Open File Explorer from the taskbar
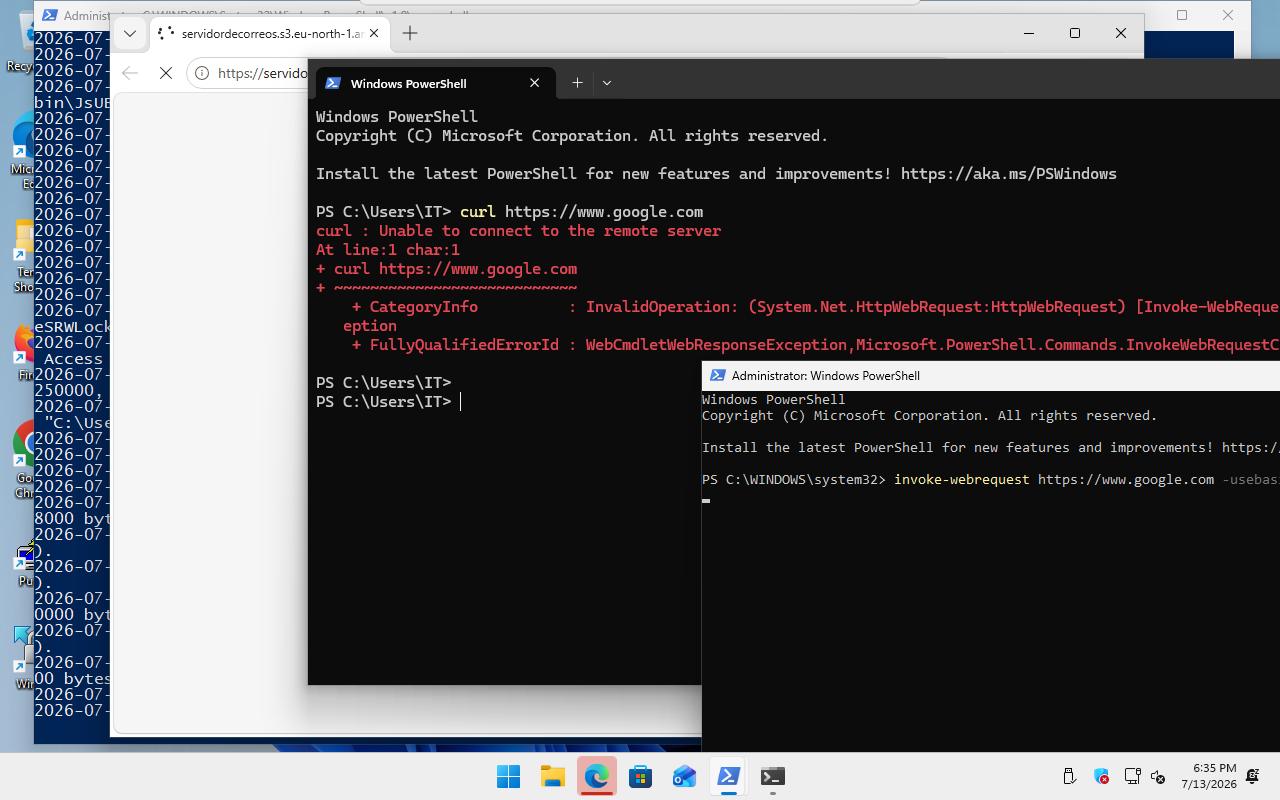 click(x=552, y=777)
